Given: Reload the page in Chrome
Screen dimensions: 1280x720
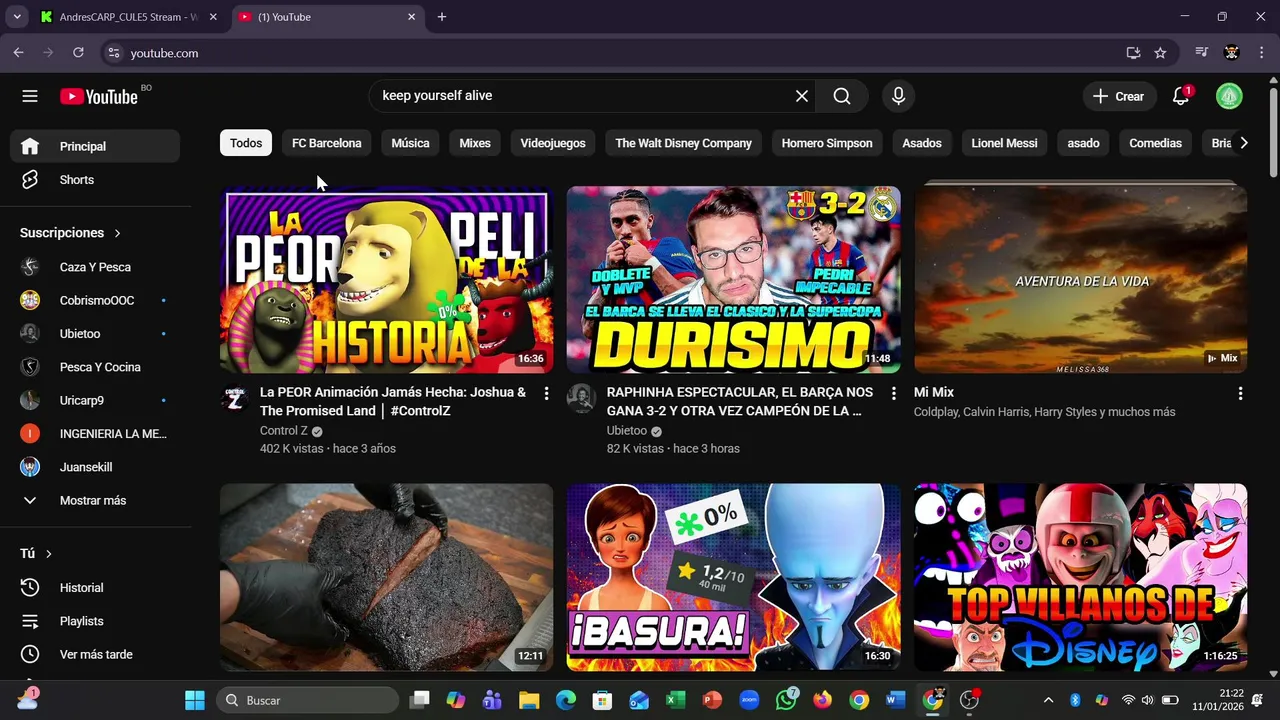Looking at the screenshot, I should tap(79, 53).
